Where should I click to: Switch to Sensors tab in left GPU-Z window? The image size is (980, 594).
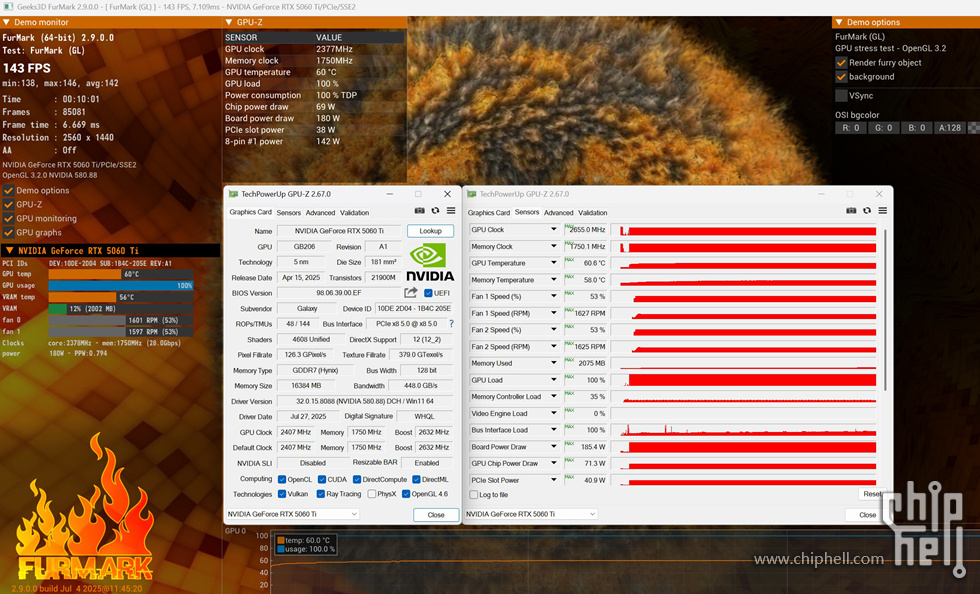pos(289,213)
